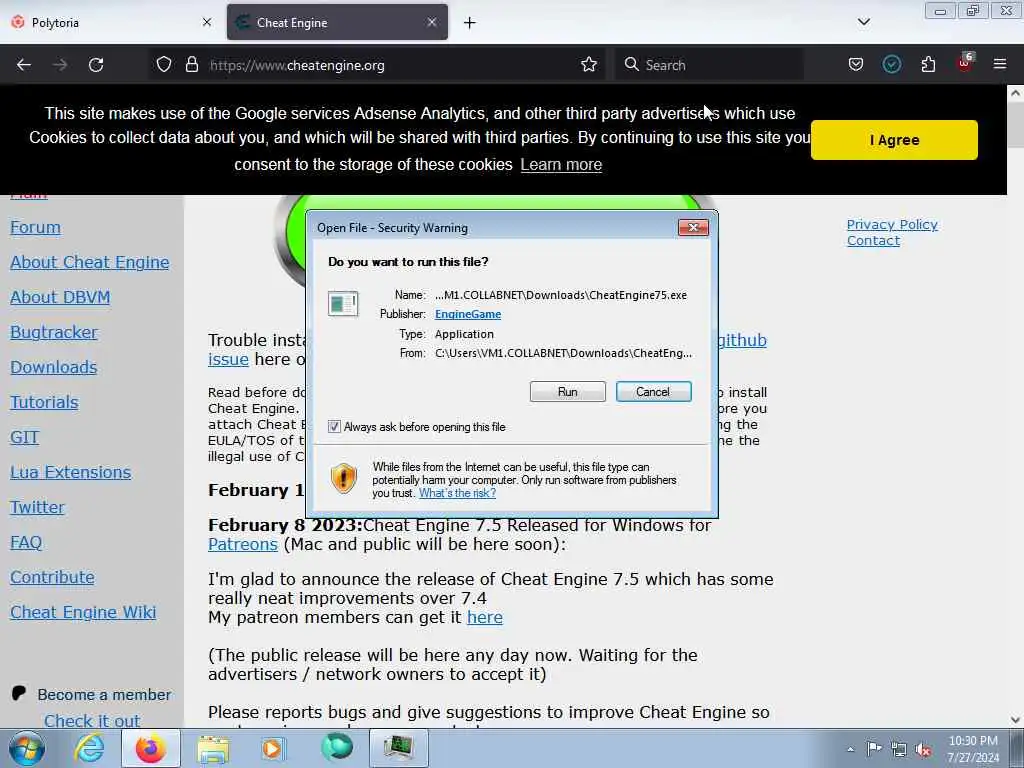
Task: Open the monitor application taskbar item
Action: click(398, 748)
